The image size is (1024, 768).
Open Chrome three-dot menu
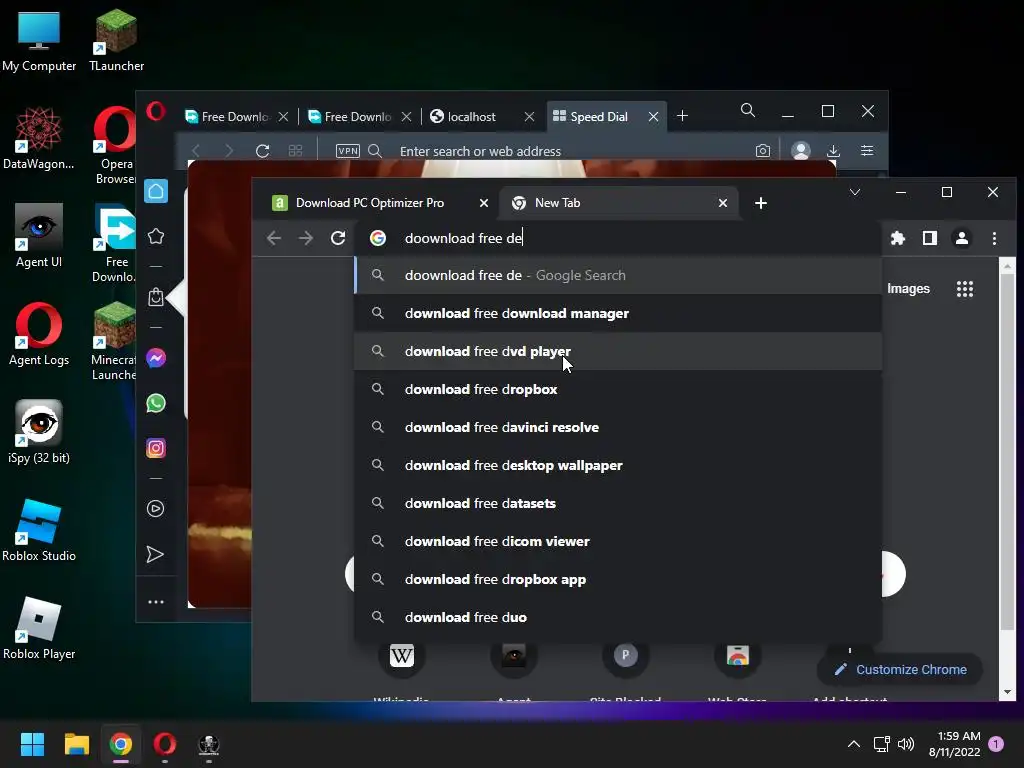994,238
